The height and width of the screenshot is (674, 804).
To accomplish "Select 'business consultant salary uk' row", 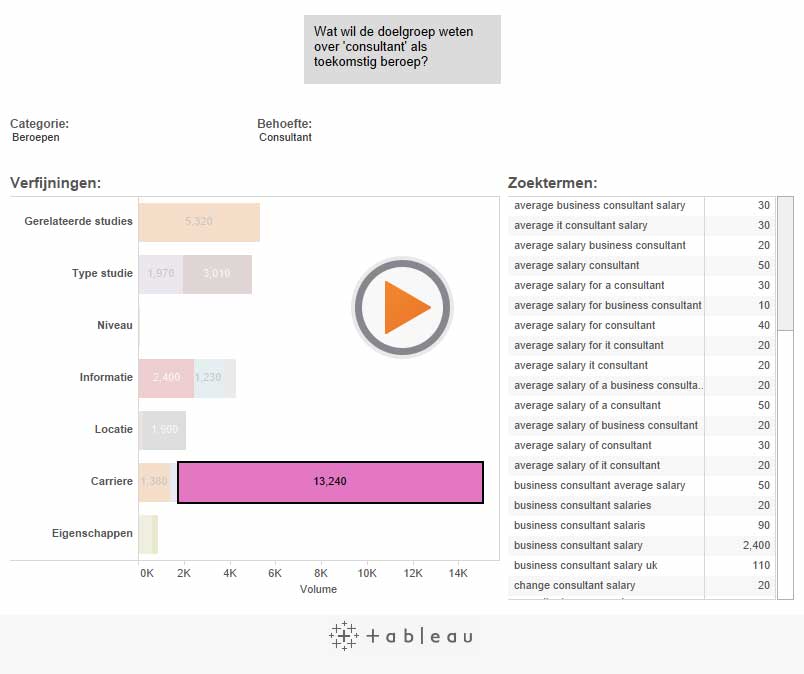I will pyautogui.click(x=585, y=566).
